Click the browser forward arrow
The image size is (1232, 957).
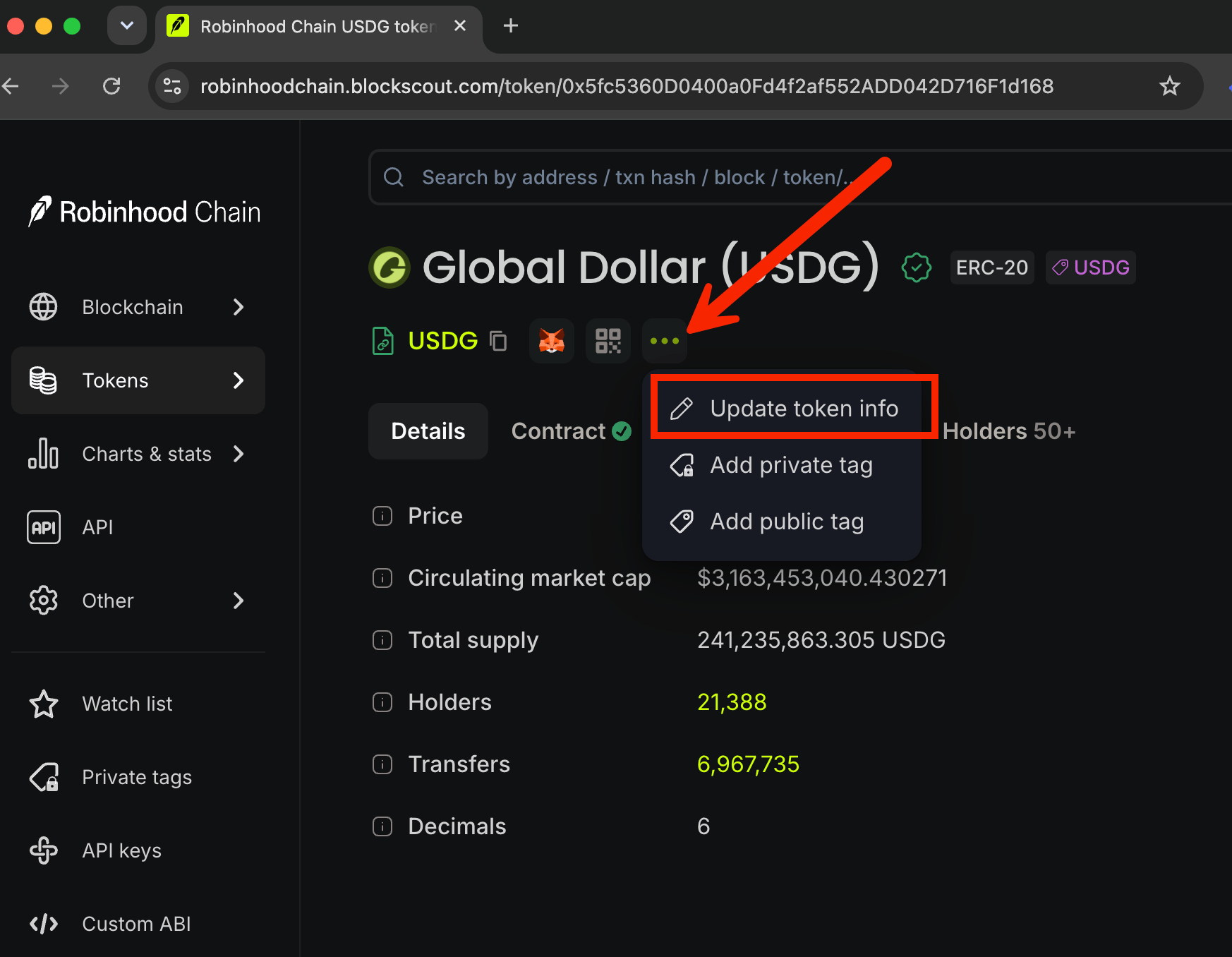61,86
